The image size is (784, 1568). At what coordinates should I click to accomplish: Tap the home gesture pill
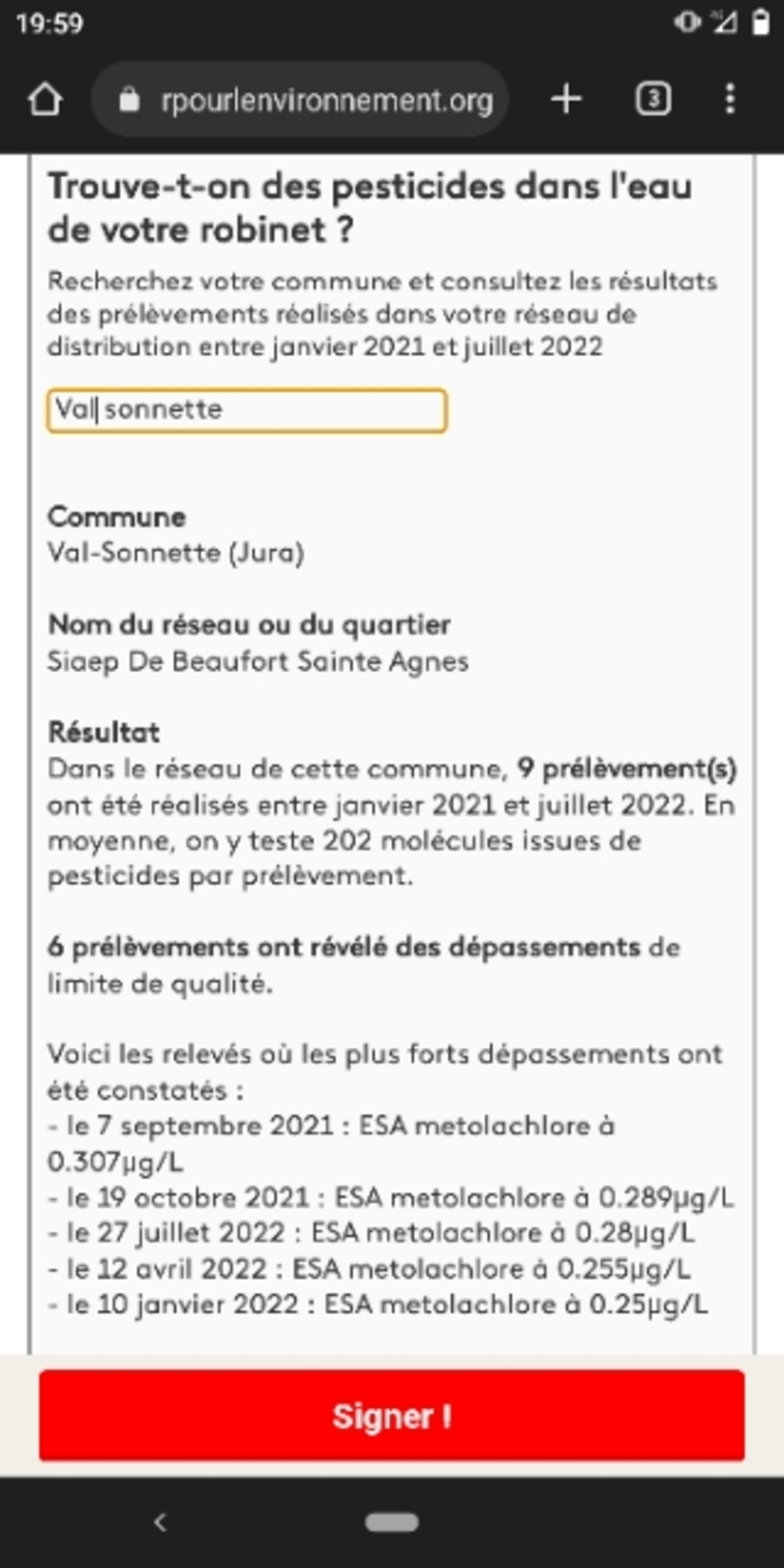(x=392, y=1522)
